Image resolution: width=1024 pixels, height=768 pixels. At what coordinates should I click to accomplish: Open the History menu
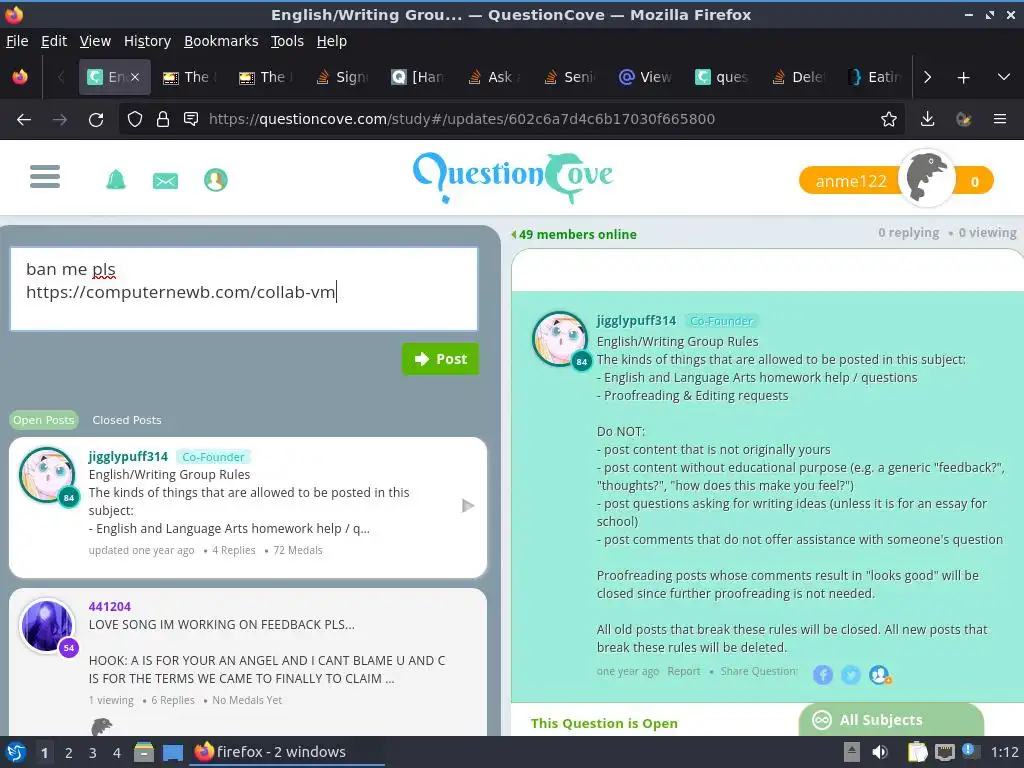tap(147, 41)
